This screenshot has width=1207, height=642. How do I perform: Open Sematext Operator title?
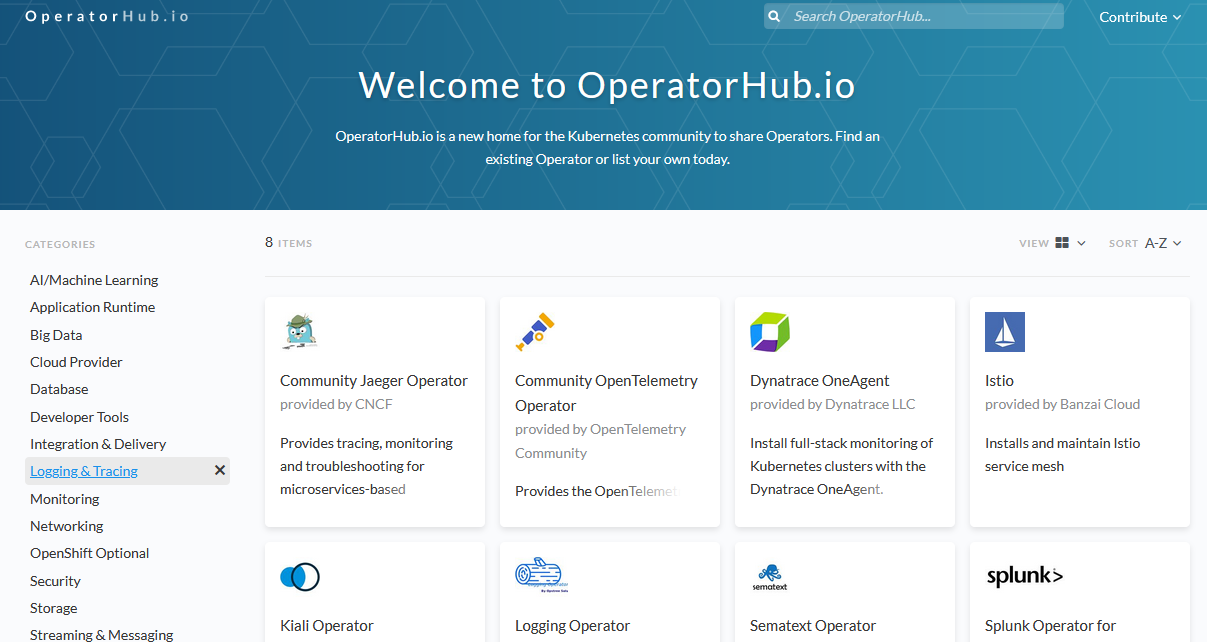coord(813,626)
